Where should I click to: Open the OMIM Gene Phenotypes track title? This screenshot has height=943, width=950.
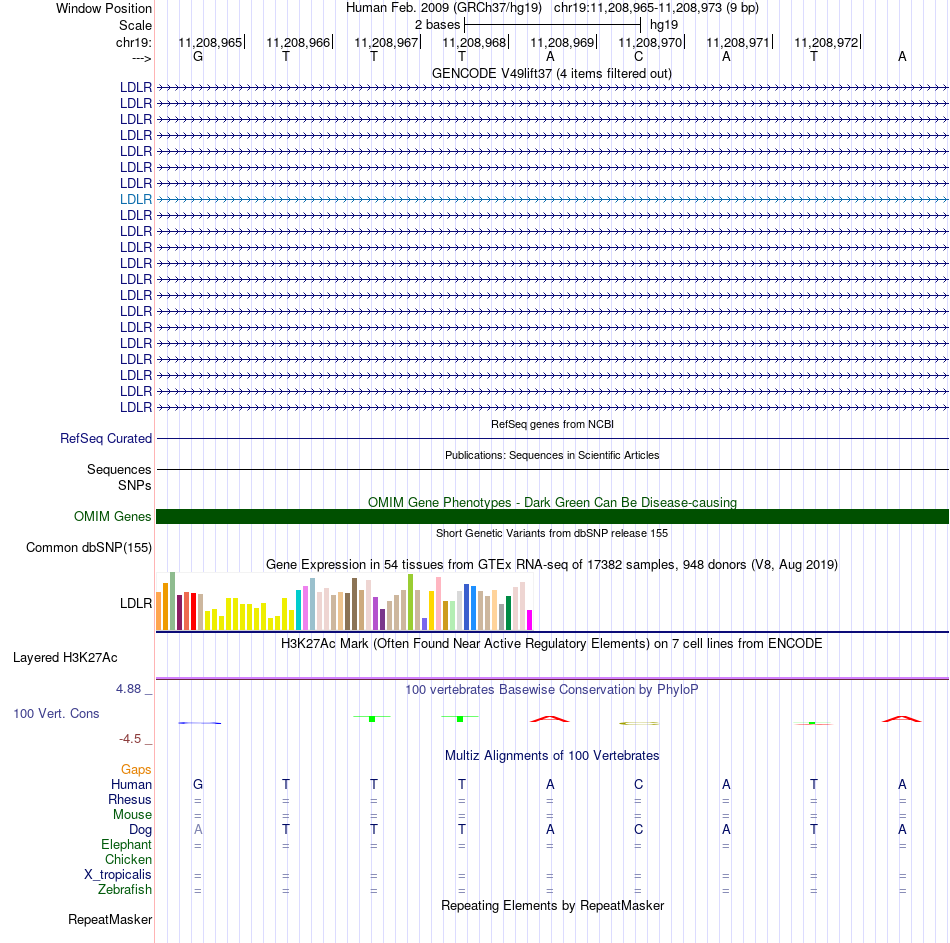click(552, 502)
